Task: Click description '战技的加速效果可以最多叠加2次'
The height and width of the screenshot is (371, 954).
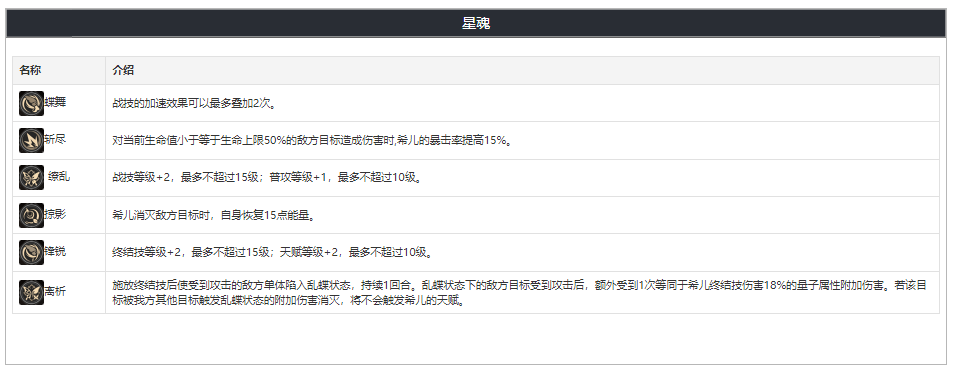Action: tap(195, 104)
